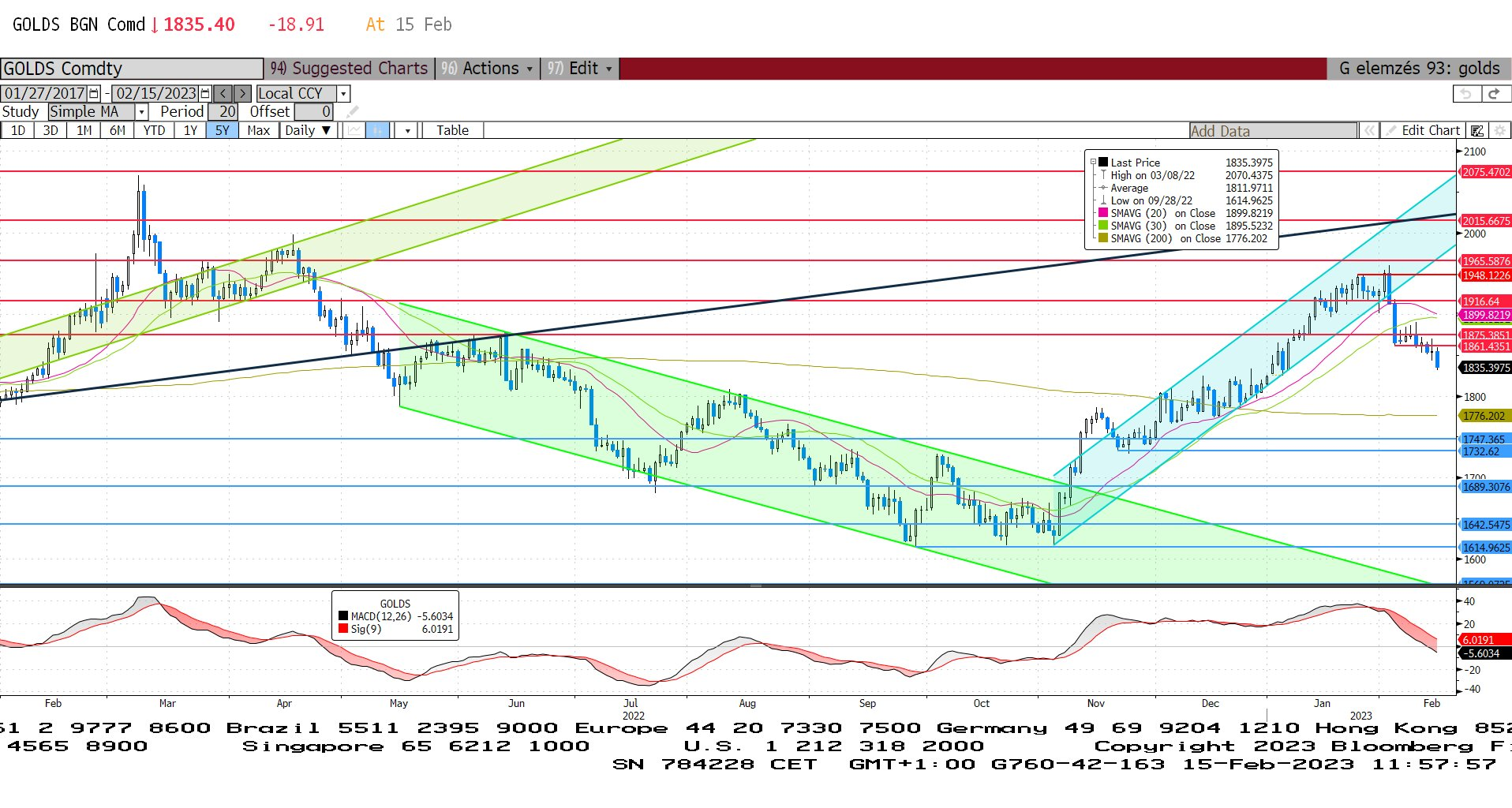
Task: Click the end date 02/15/2023 field
Action: [x=156, y=93]
